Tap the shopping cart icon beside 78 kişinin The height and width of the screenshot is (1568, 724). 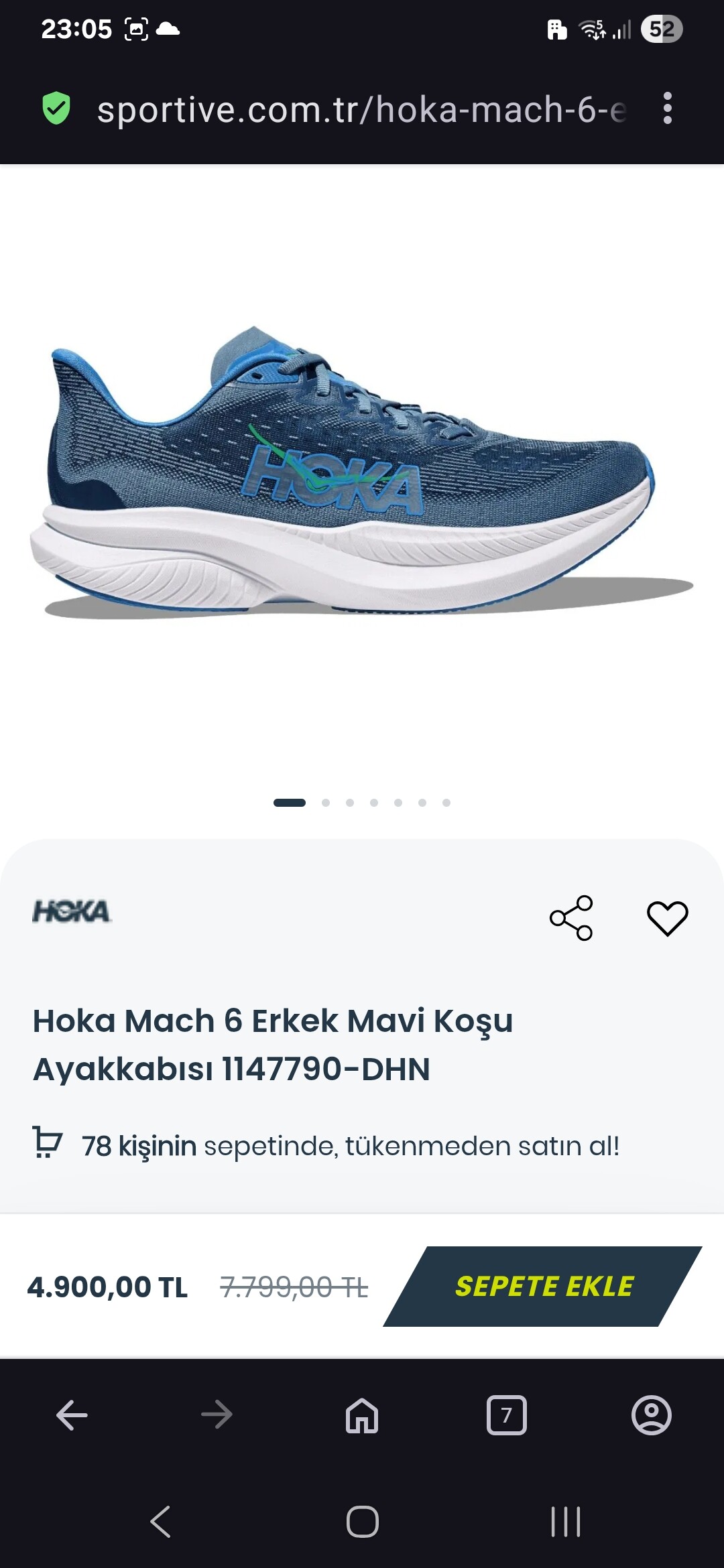[x=48, y=1142]
